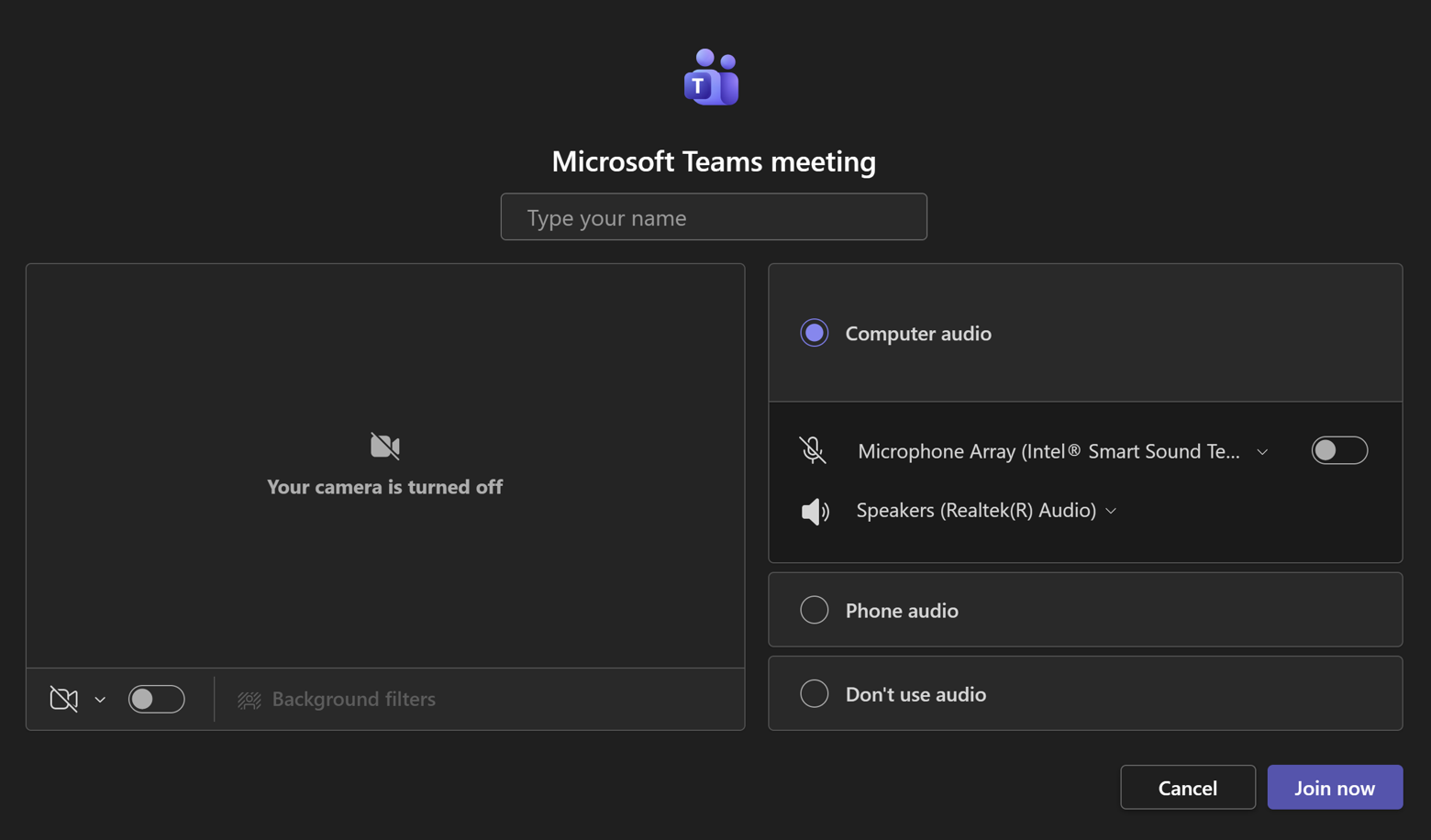The width and height of the screenshot is (1431, 840).
Task: Click the Microsoft Teams meeting heading
Action: [x=714, y=161]
